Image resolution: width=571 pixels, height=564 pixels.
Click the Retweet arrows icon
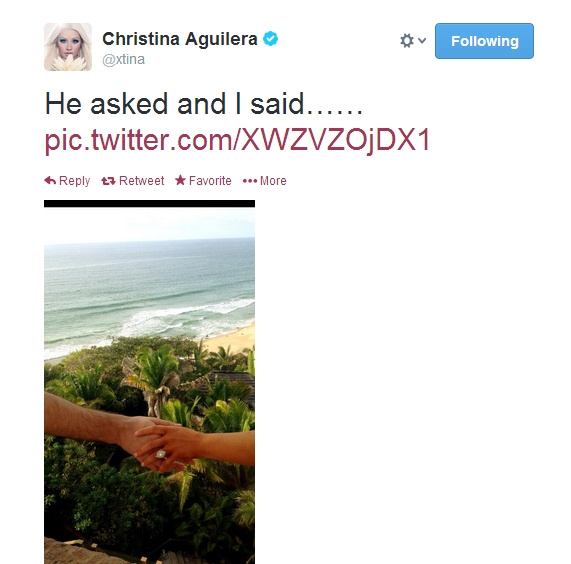point(108,181)
